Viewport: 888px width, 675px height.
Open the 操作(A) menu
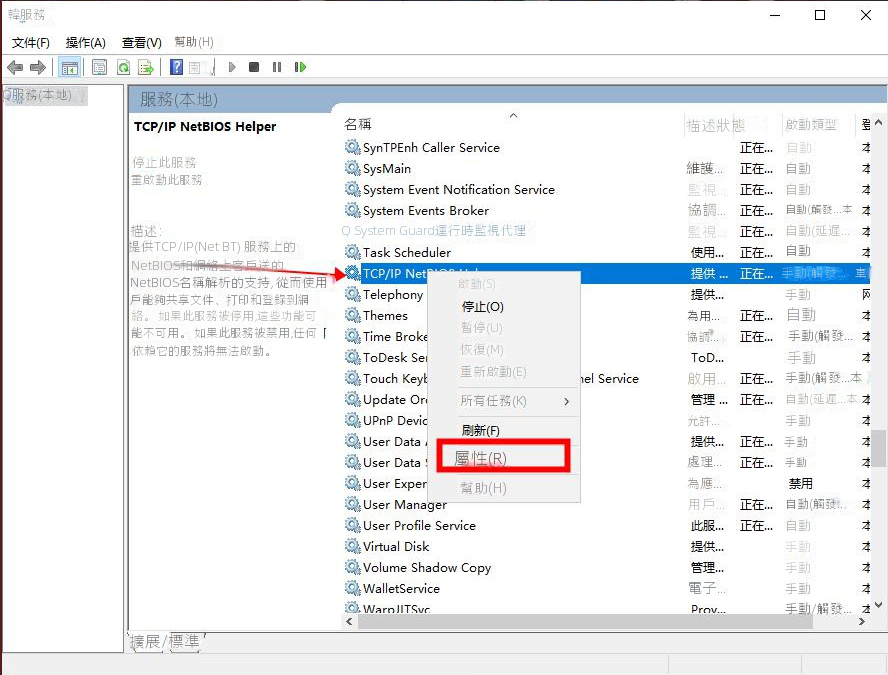tap(86, 42)
